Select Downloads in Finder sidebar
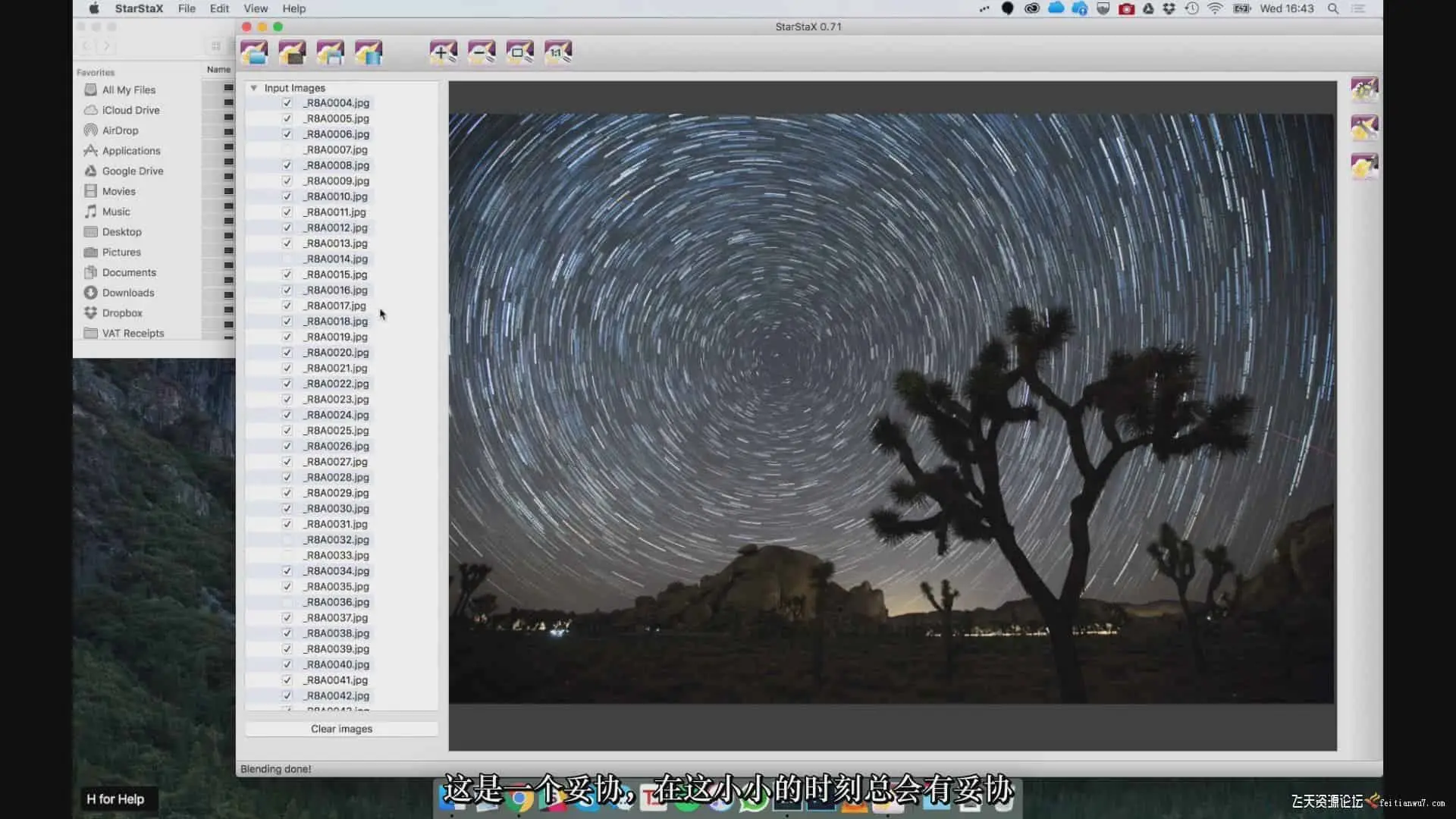Viewport: 1456px width, 819px height. click(128, 293)
